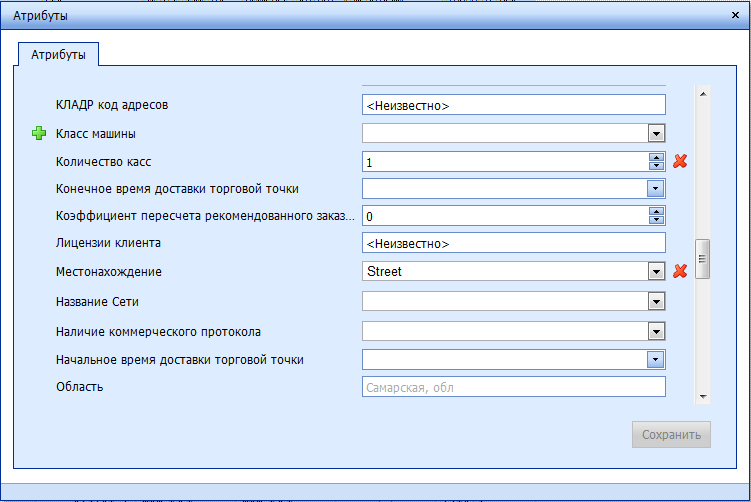Expand Начальное время доставки торговой точки dropdown
The width and height of the screenshot is (751, 502).
656,359
